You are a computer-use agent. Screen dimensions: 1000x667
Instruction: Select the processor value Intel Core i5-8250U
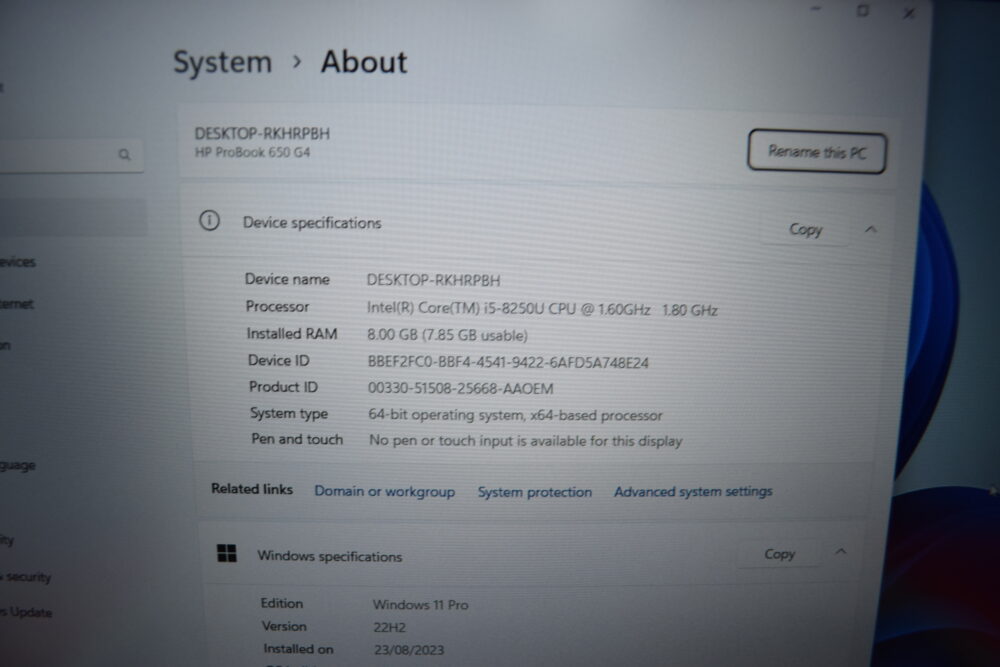542,309
